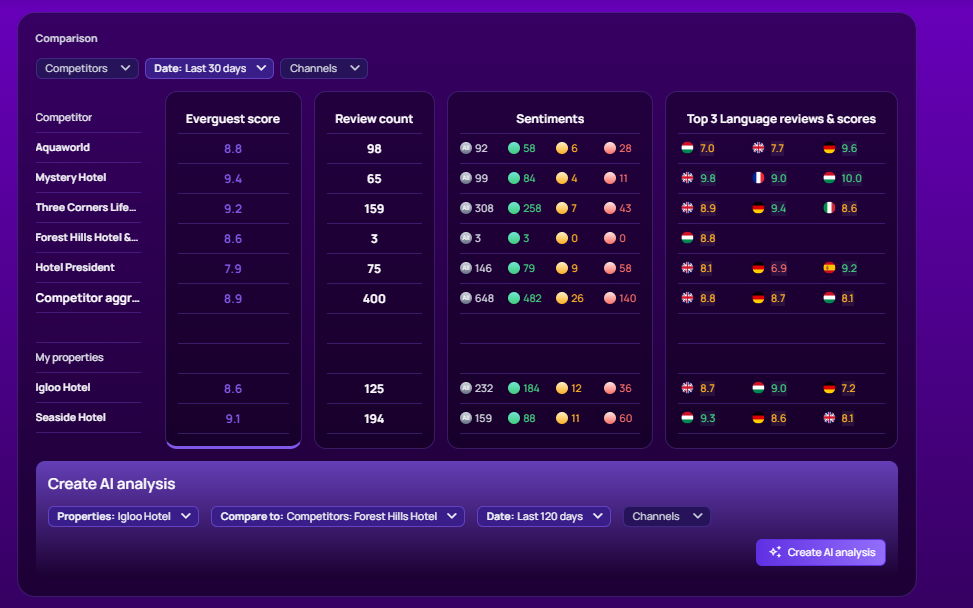
Task: Open the Date: Last 30 days dropdown
Action: [x=209, y=68]
